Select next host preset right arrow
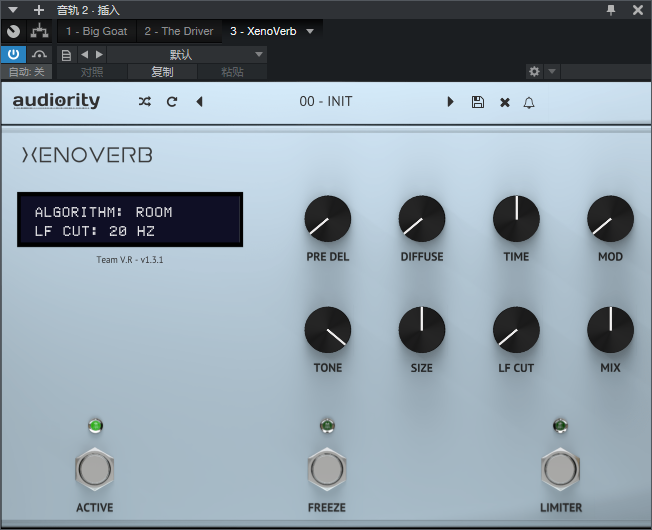The width and height of the screenshot is (652, 530). tap(99, 54)
